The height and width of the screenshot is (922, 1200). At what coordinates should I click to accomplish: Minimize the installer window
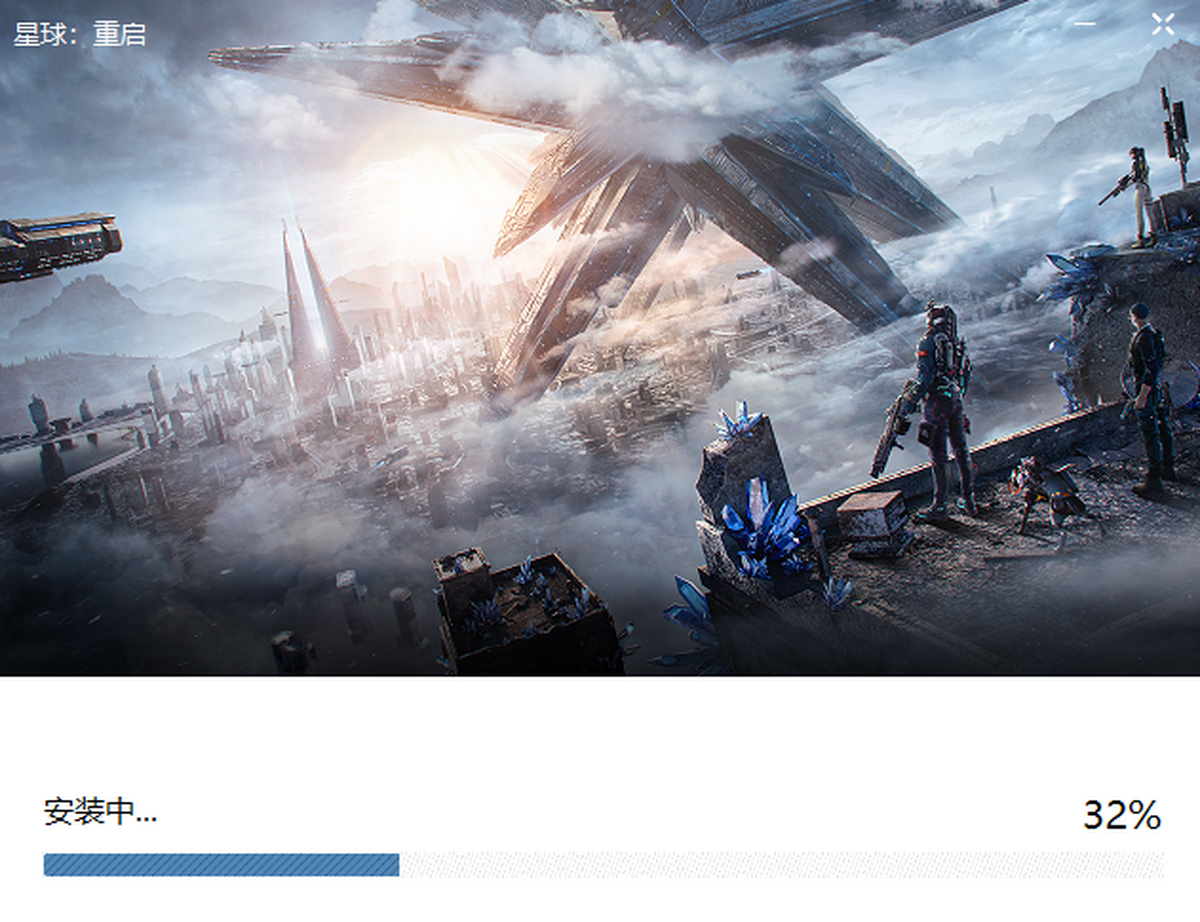(x=1086, y=24)
